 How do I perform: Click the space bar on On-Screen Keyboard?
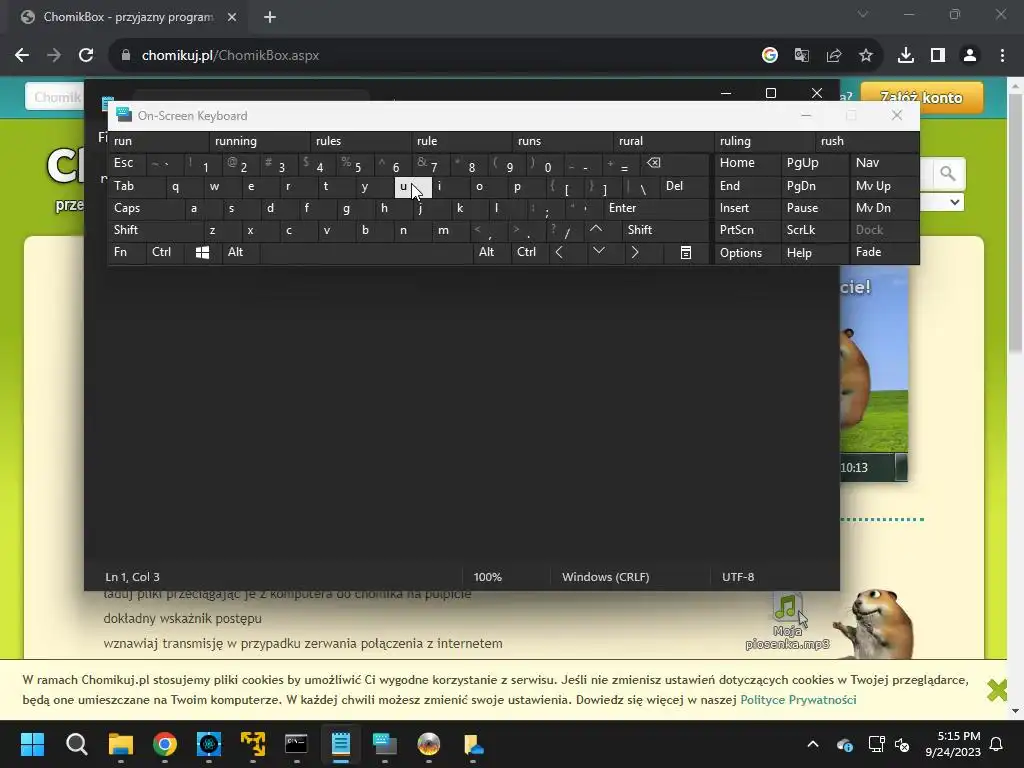[366, 253]
